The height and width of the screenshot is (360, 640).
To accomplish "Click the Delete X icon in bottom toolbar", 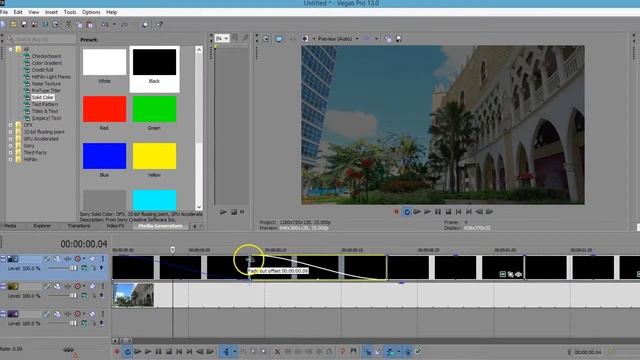I will [x=277, y=351].
